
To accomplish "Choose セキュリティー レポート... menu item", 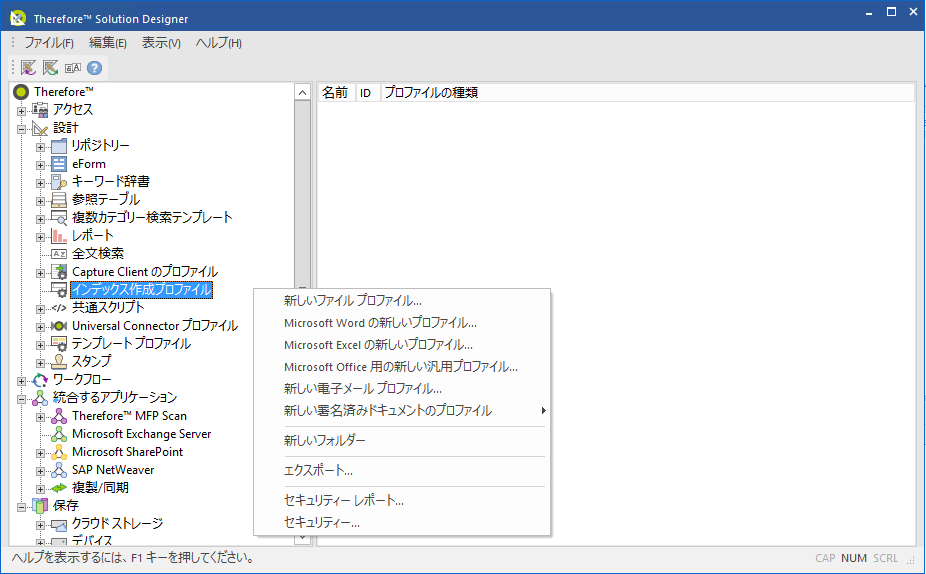I will (402, 501).
